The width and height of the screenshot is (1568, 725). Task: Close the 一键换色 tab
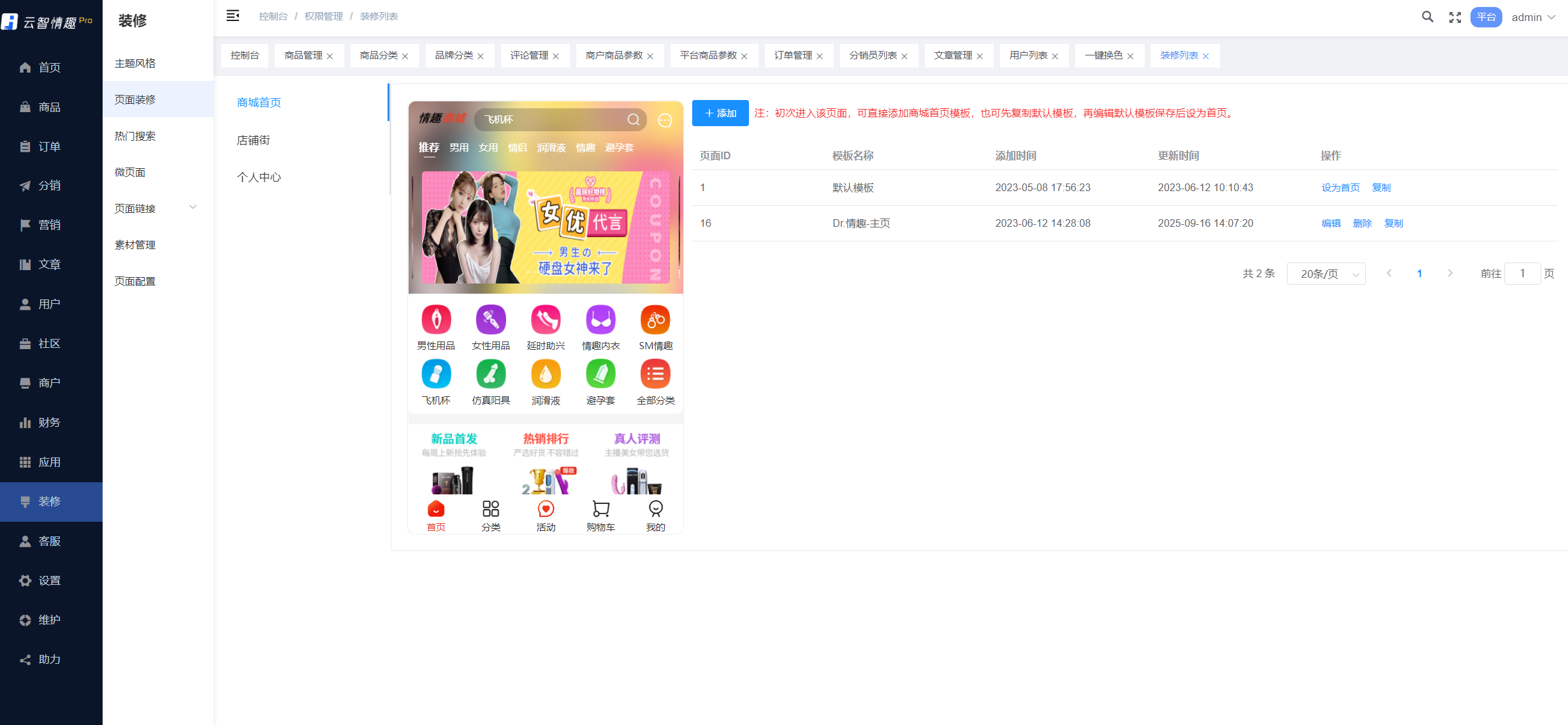click(x=1130, y=56)
